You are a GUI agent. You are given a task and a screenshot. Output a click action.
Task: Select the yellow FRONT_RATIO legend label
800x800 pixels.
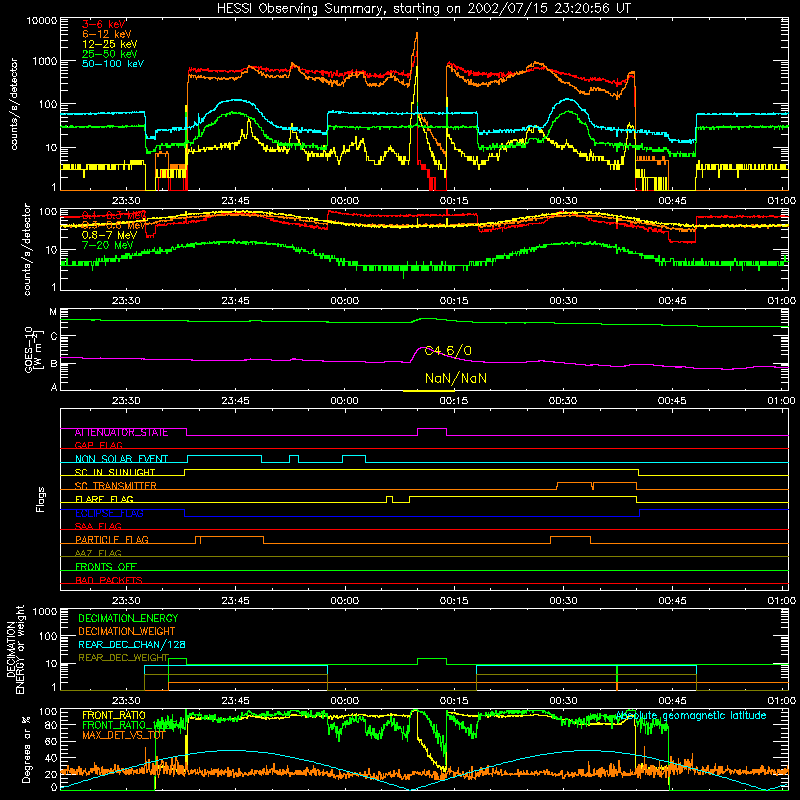pos(114,716)
